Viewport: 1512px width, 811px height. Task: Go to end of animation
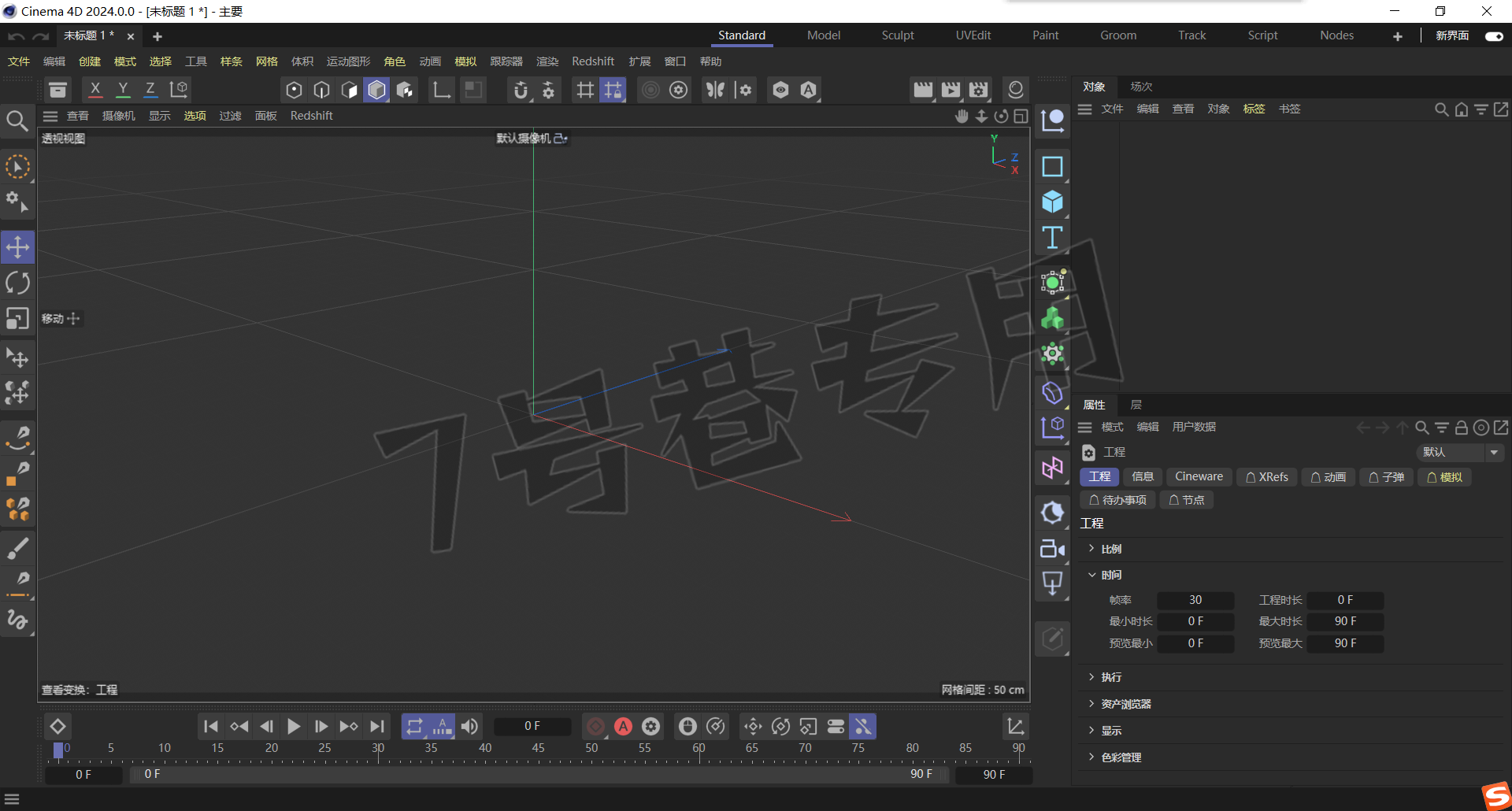point(377,727)
